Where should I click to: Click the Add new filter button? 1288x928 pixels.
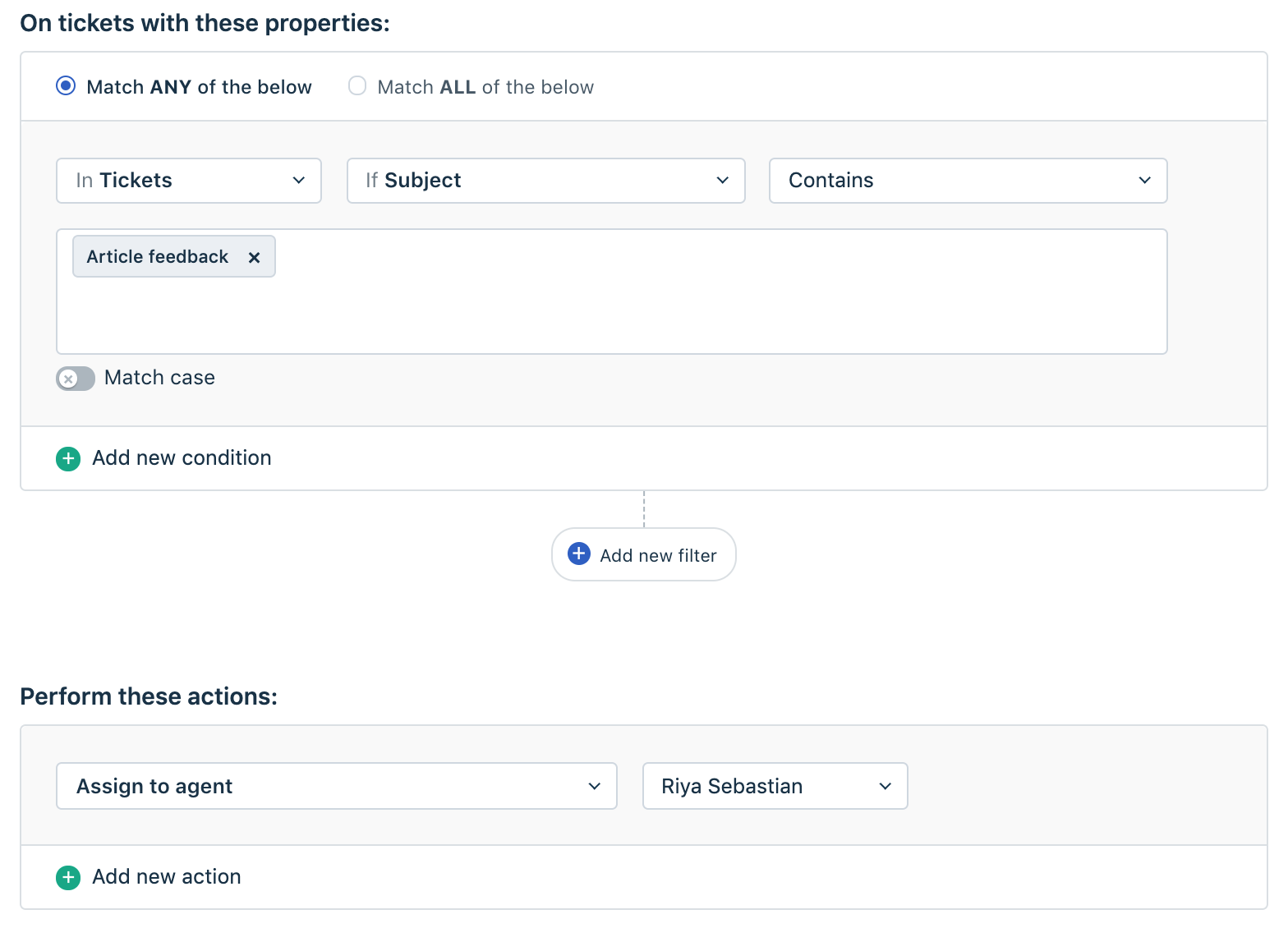644,555
